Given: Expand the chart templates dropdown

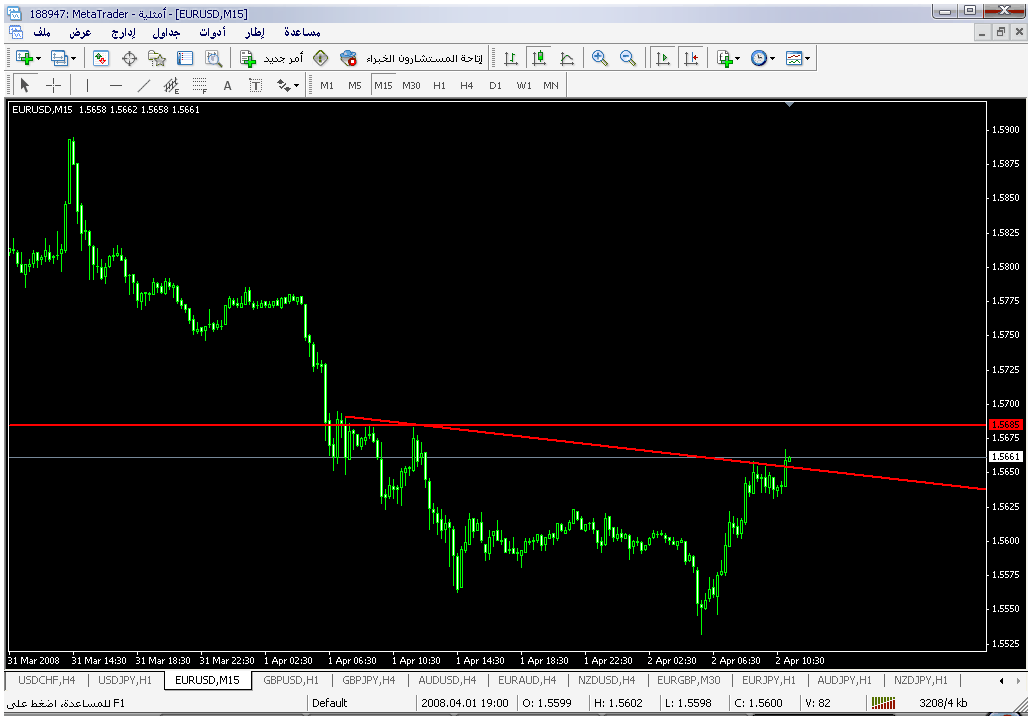Looking at the screenshot, I should click(x=808, y=59).
